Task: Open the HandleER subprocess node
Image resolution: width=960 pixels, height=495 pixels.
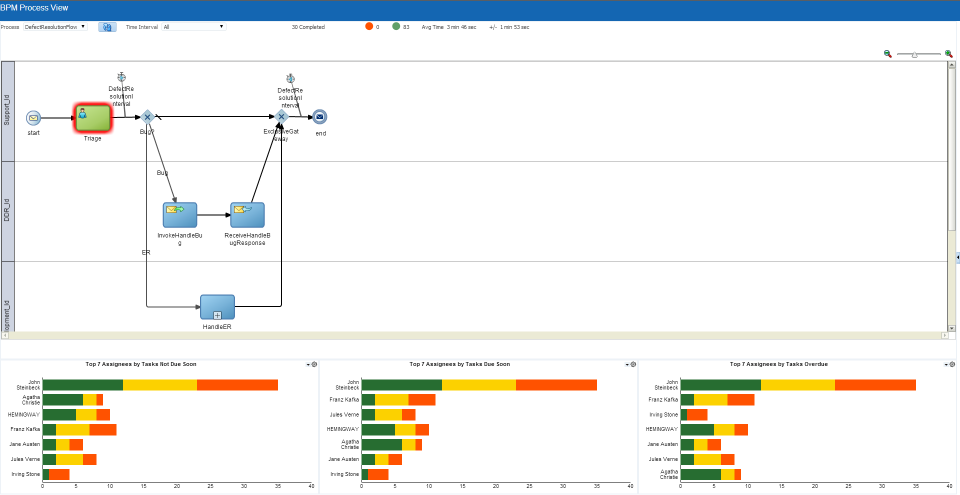Action: coord(217,307)
